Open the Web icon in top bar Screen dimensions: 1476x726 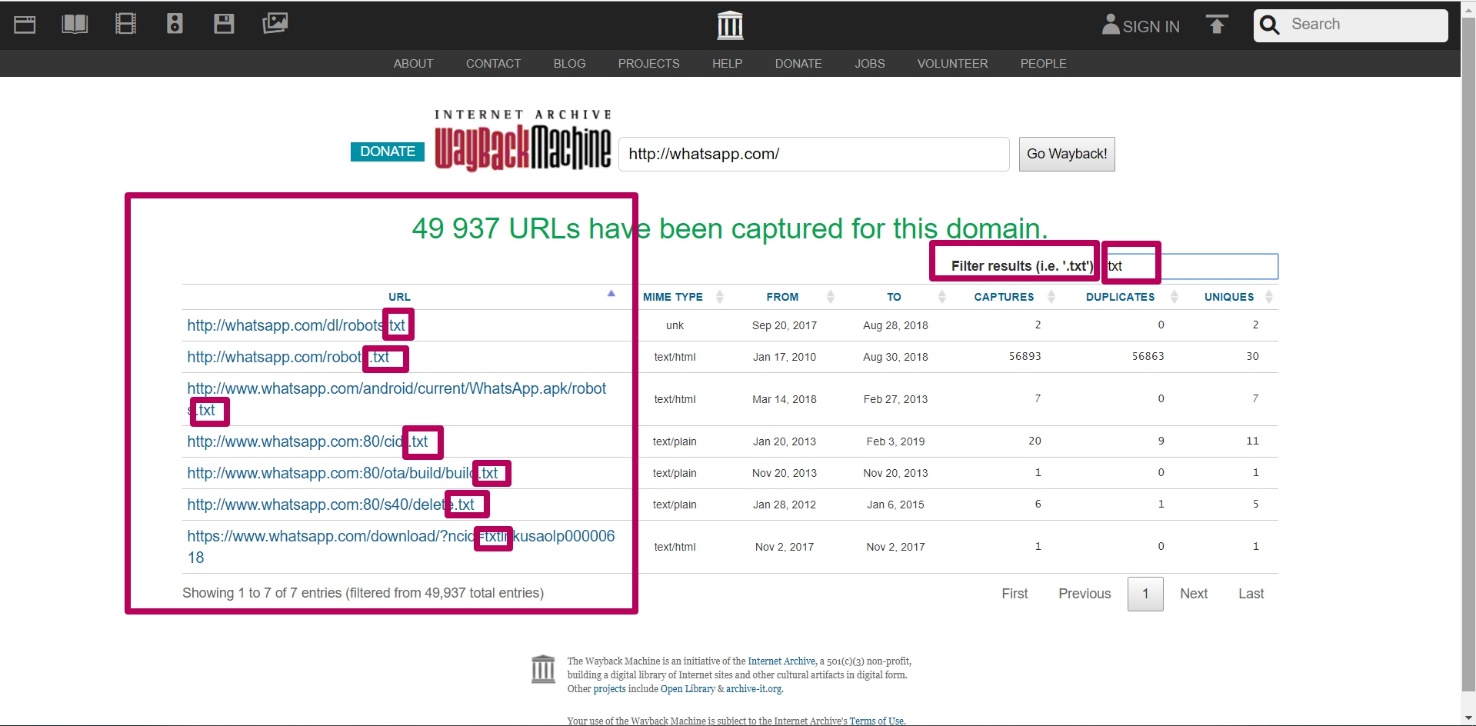pyautogui.click(x=25, y=24)
